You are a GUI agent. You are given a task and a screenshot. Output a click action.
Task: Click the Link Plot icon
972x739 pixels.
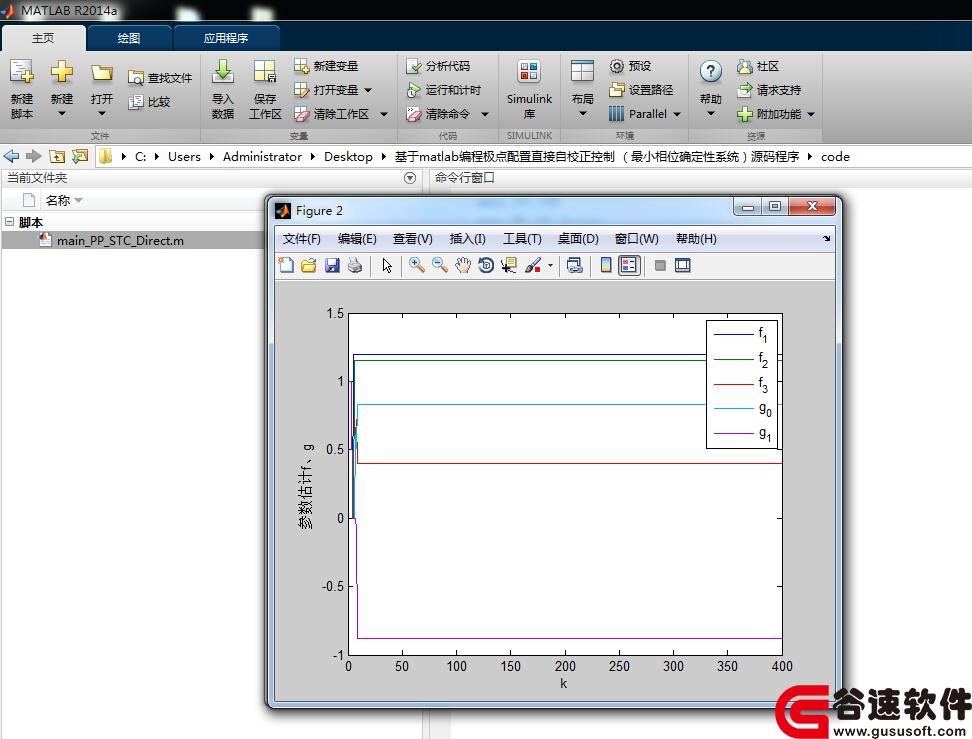pyautogui.click(x=575, y=265)
